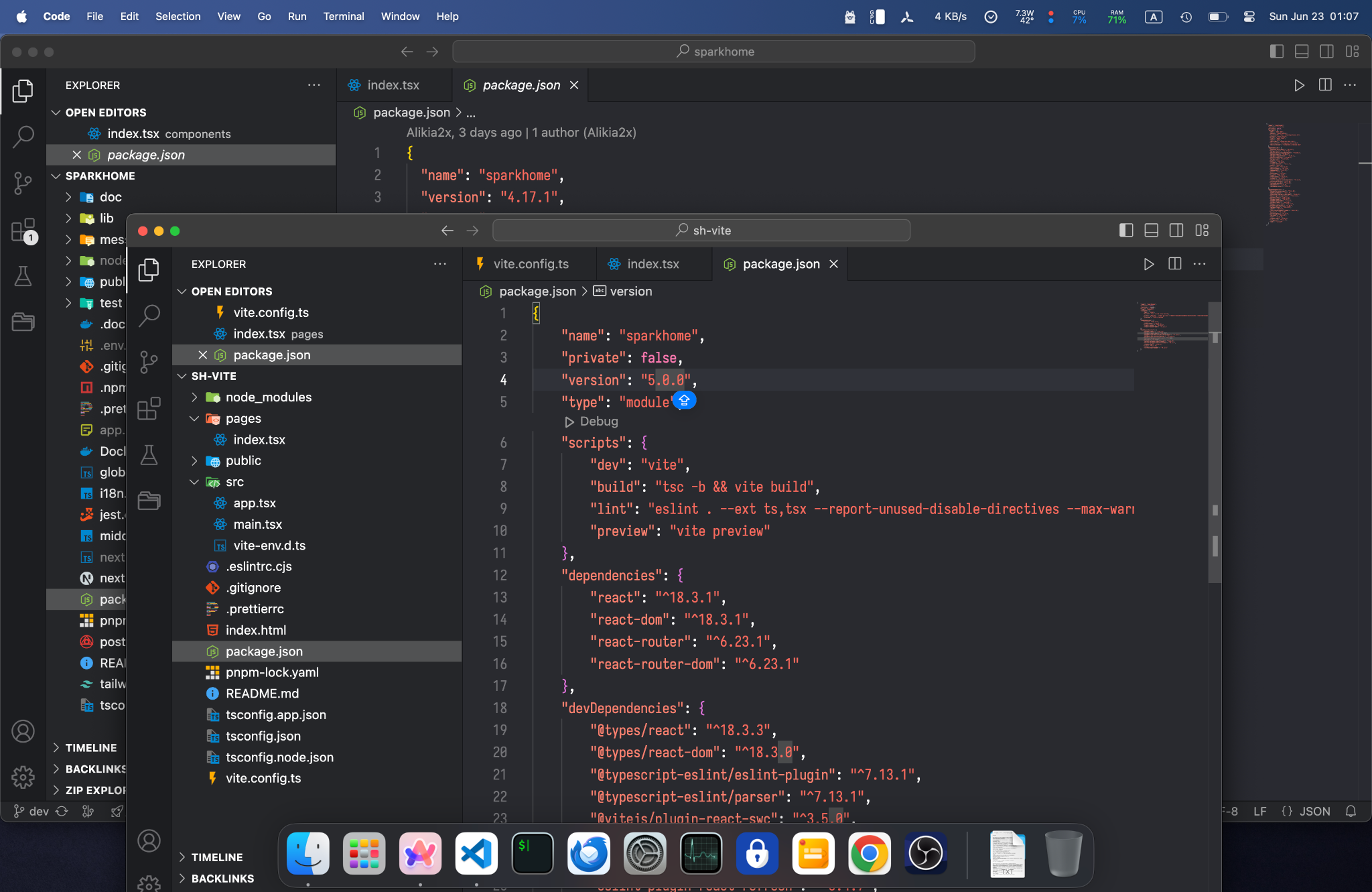Run the file using the play button
Screen dimensions: 1372x892
pyautogui.click(x=1300, y=85)
